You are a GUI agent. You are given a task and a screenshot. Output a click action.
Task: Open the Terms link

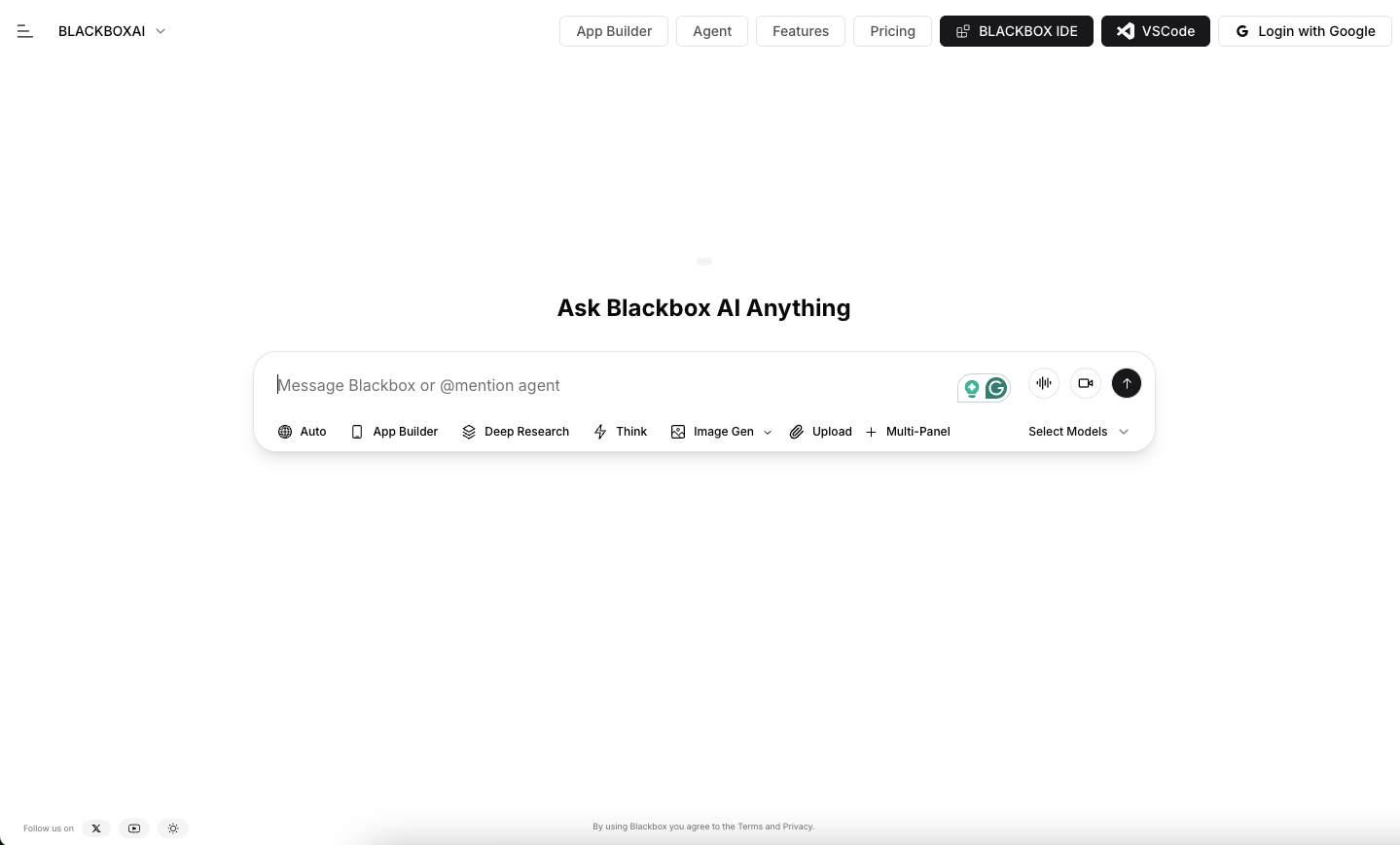750,827
